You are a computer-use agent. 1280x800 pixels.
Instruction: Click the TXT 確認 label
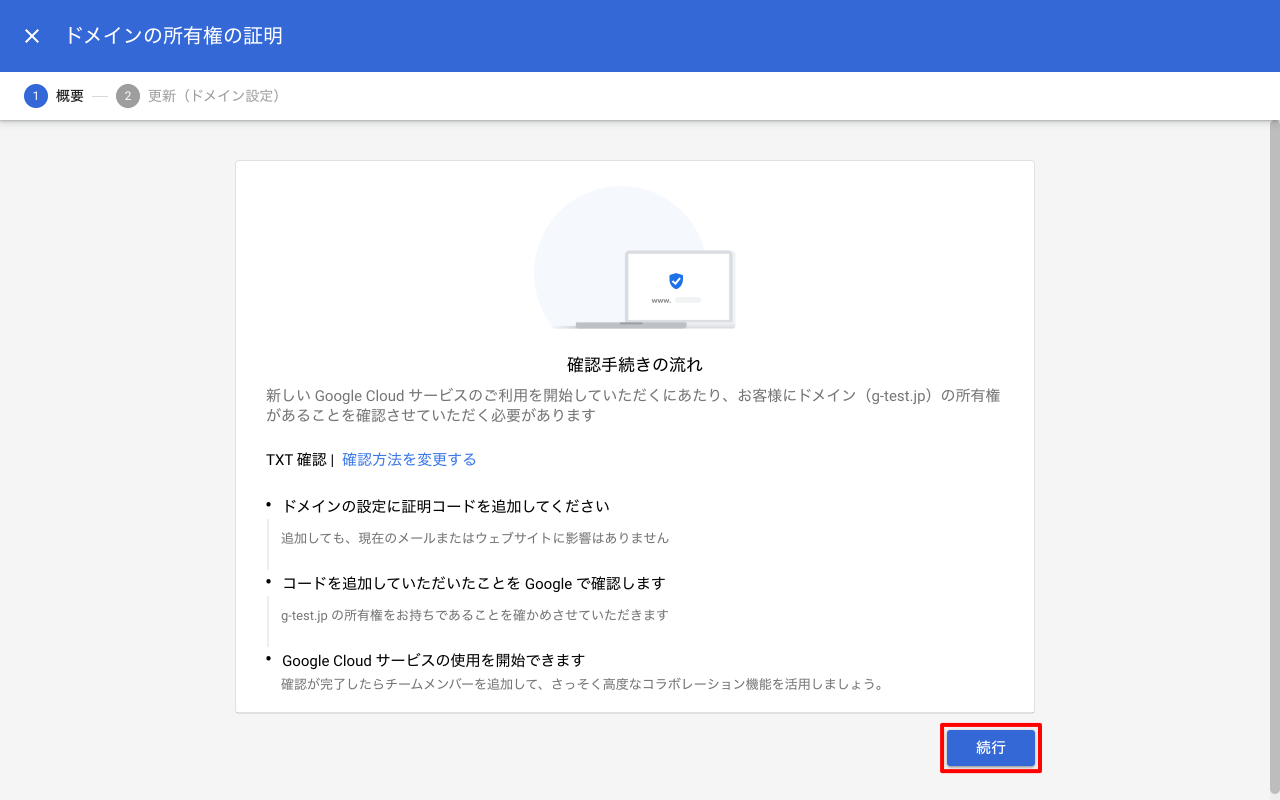coord(296,459)
